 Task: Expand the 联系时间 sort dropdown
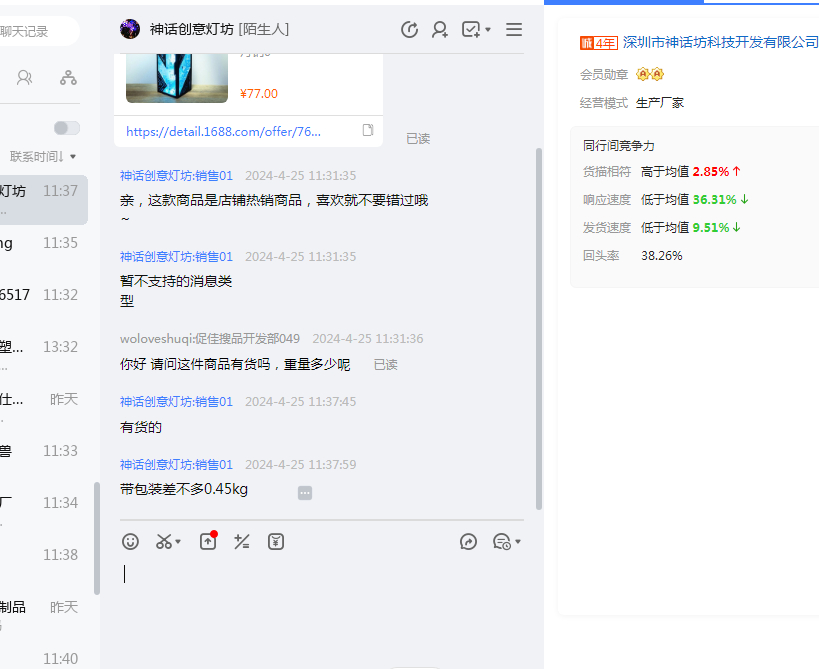coord(43,156)
